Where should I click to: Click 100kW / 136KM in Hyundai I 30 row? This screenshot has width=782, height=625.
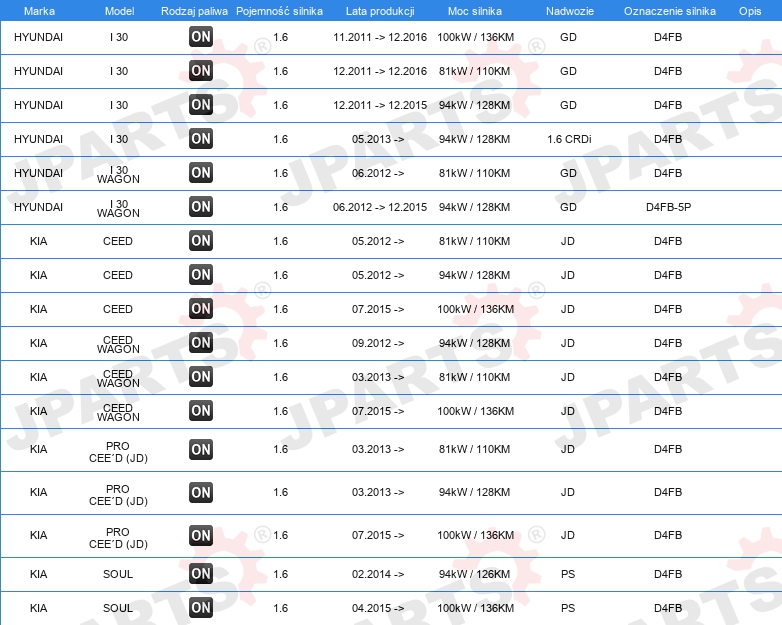[476, 37]
